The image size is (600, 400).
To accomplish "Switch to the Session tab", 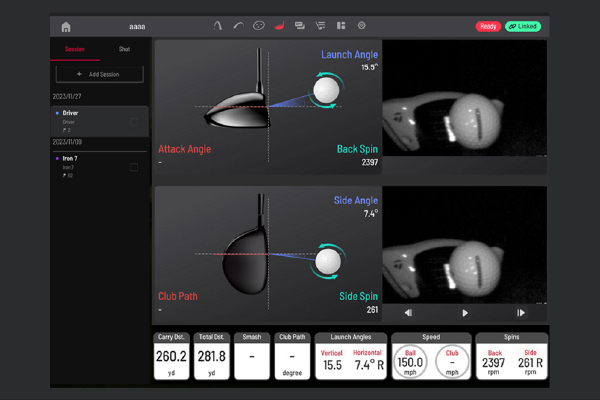I will pyautogui.click(x=75, y=49).
